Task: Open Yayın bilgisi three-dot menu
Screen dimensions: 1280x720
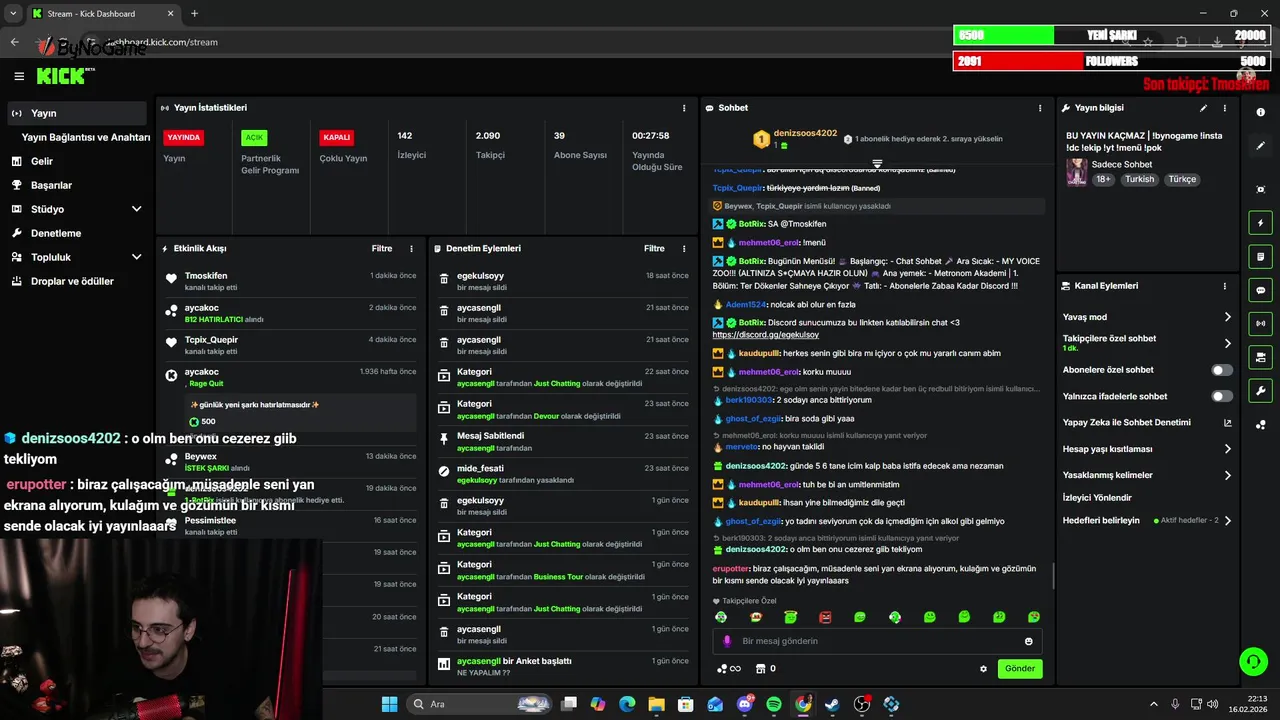Action: 1225,108
